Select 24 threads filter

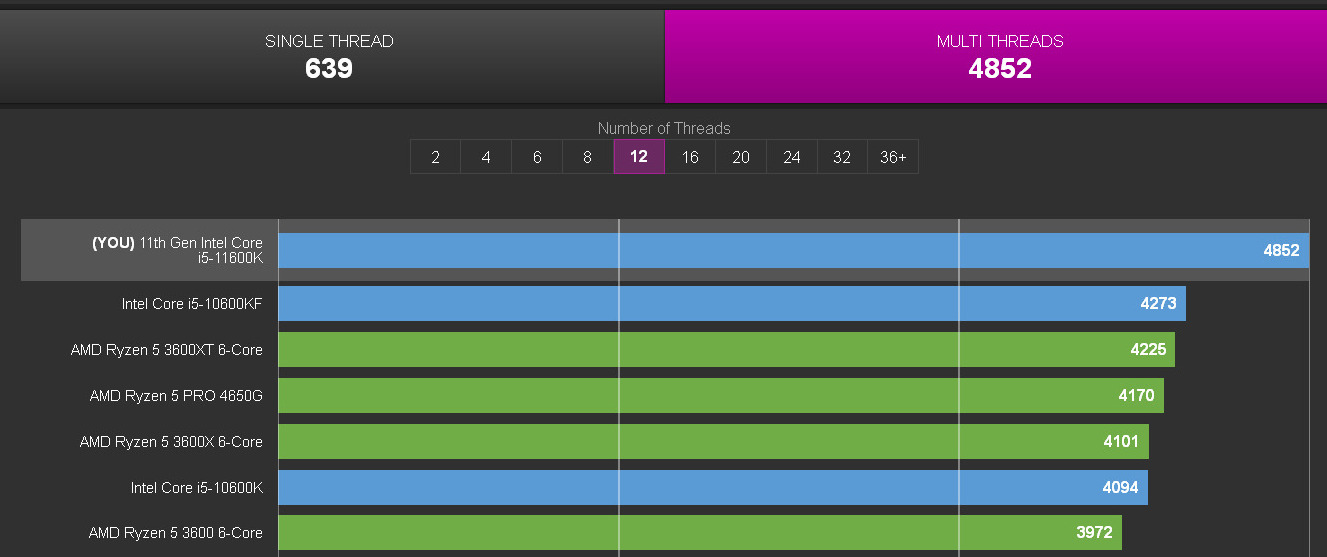pyautogui.click(x=792, y=157)
